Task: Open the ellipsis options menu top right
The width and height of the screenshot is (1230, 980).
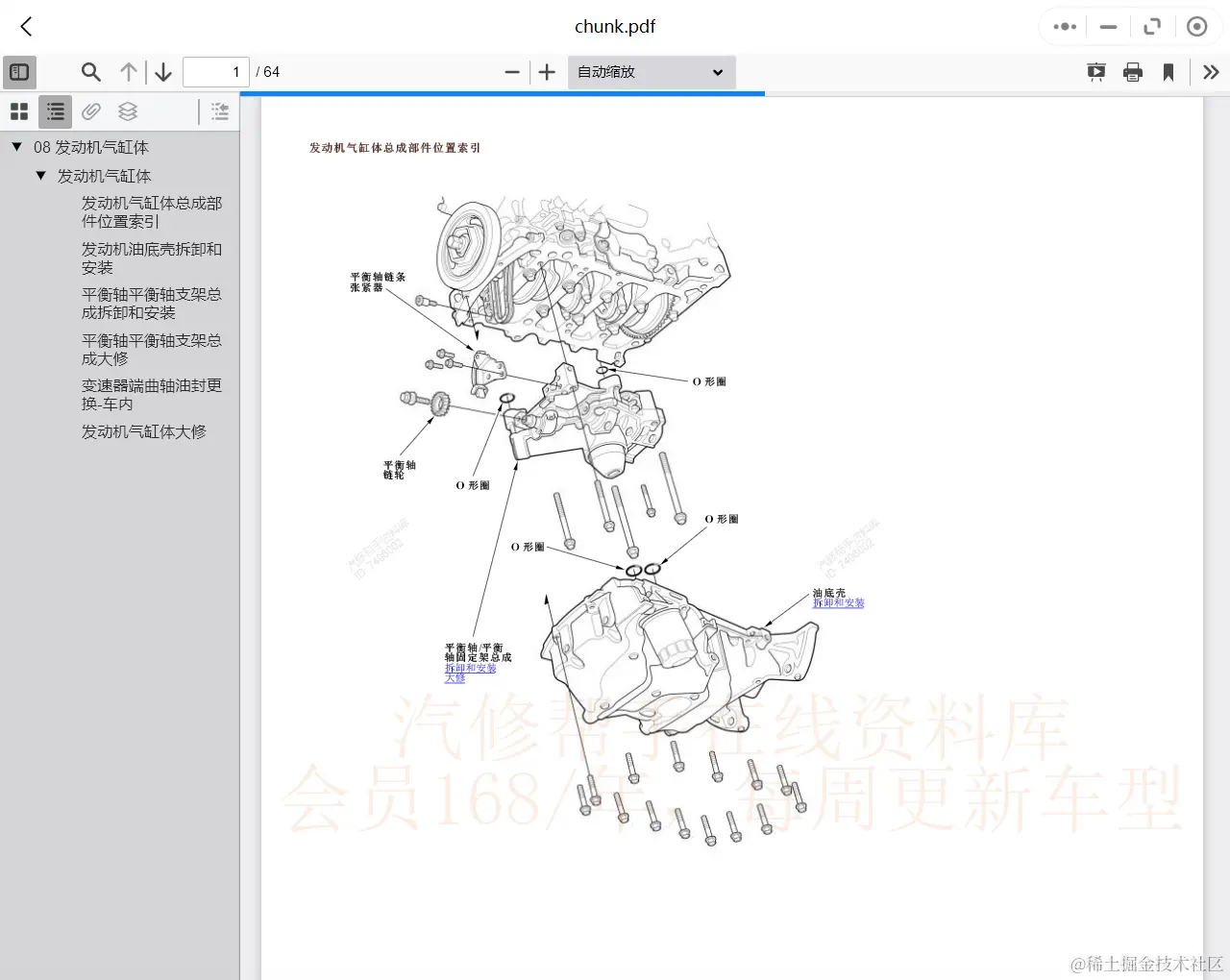Action: [x=1063, y=26]
